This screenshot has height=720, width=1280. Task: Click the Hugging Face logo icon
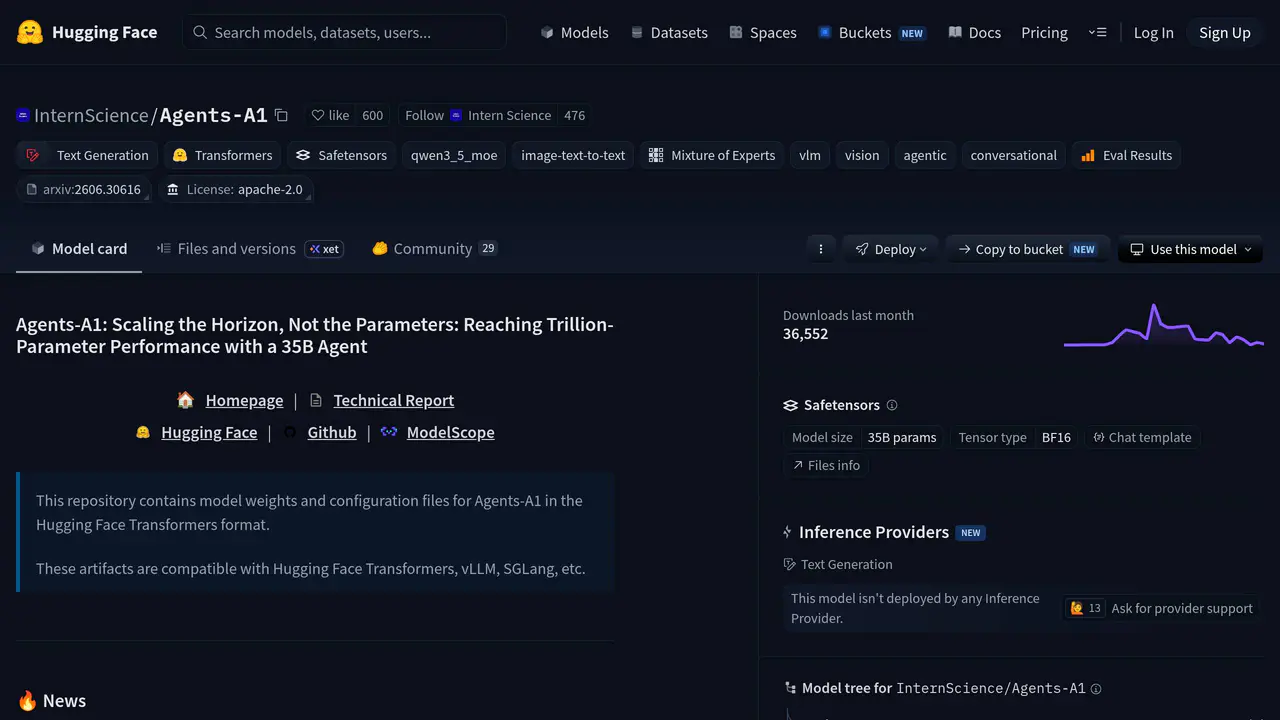pyautogui.click(x=30, y=32)
